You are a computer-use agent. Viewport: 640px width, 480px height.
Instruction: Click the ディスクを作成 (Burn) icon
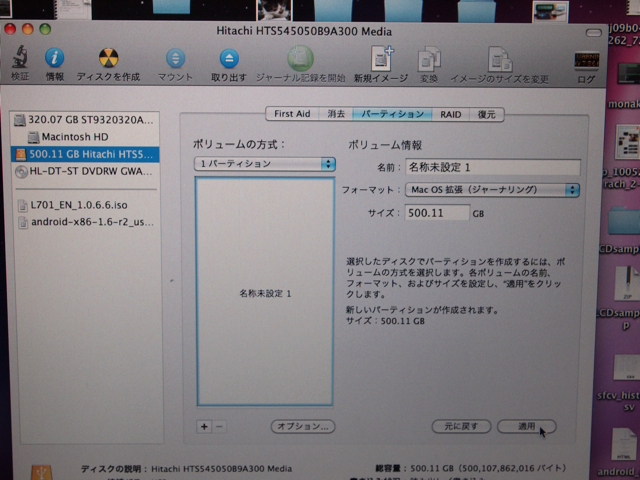click(x=108, y=58)
